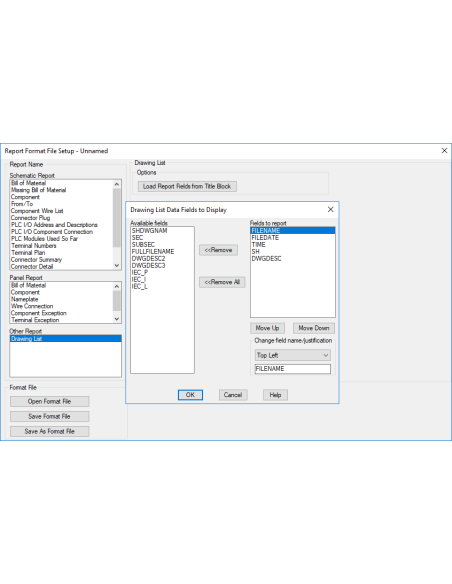Select Connector Summary report
The height and width of the screenshot is (584, 452).
(x=61, y=260)
